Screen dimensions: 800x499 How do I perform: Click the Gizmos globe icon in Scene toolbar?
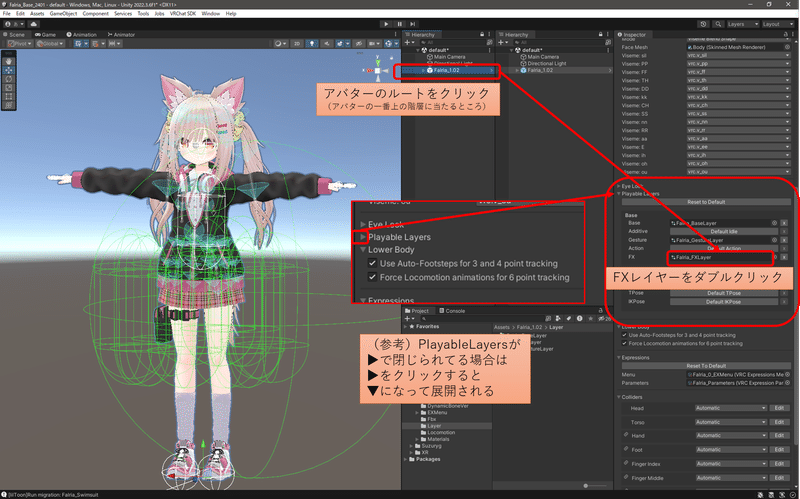[390, 44]
